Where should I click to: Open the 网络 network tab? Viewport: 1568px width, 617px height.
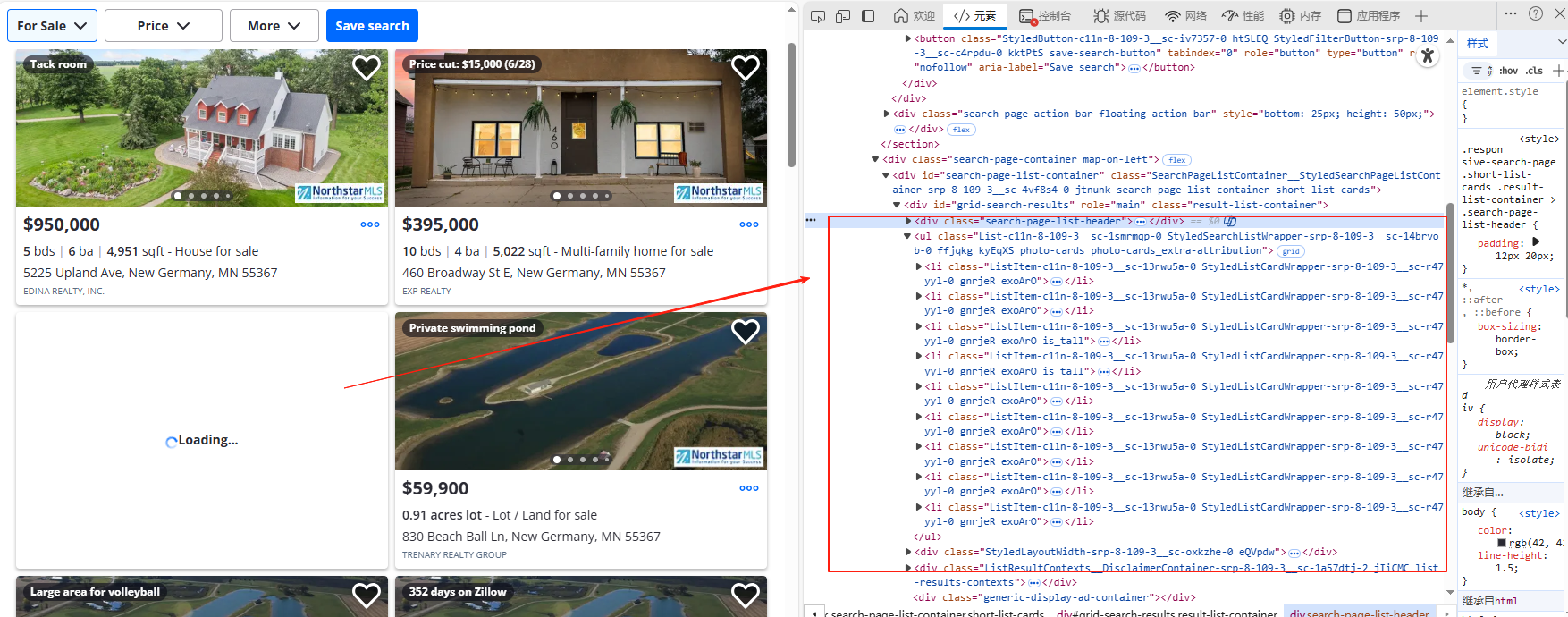pos(1185,16)
